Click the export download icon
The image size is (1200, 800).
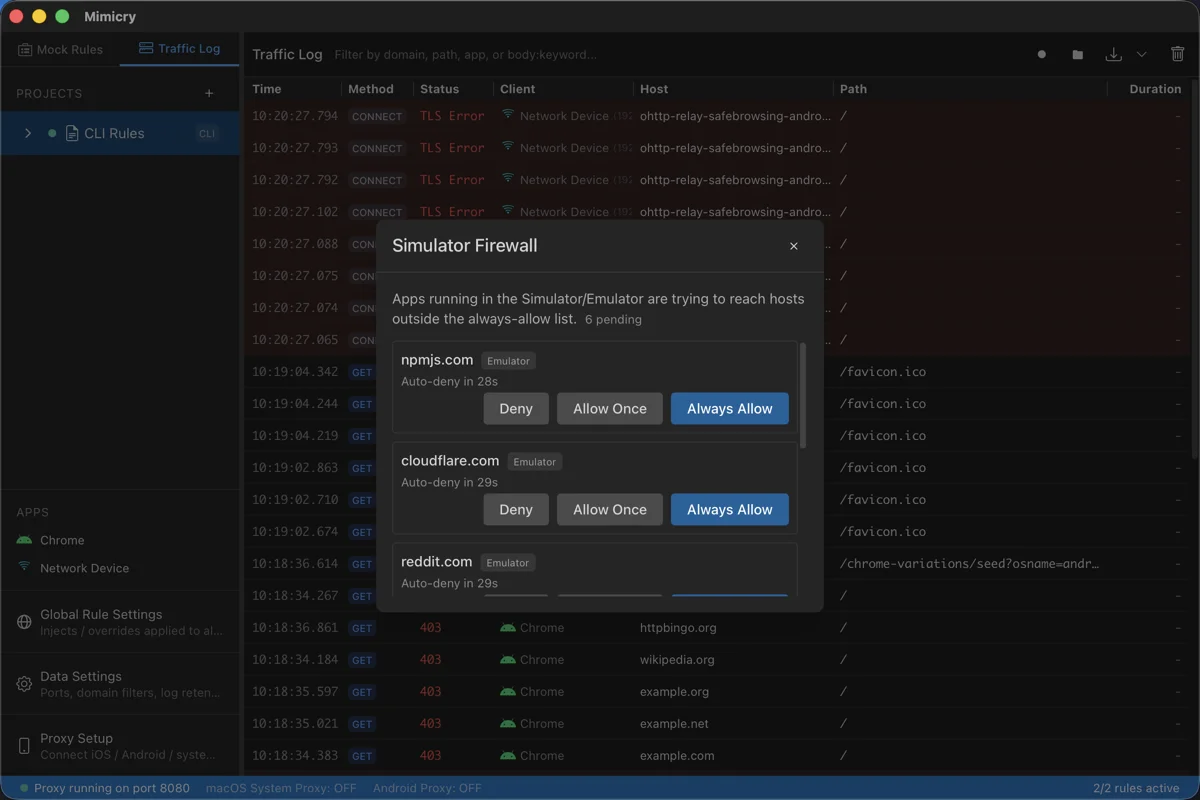click(1113, 55)
